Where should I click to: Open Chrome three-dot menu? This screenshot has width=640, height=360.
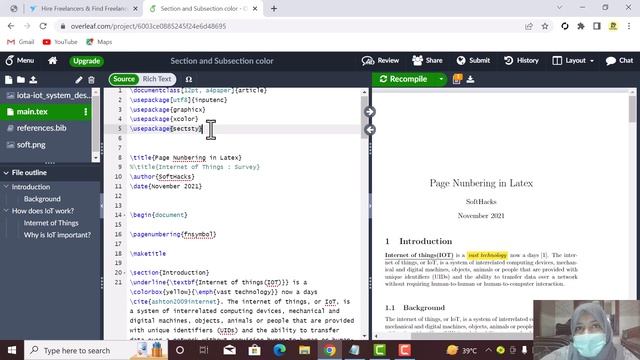[x=629, y=26]
